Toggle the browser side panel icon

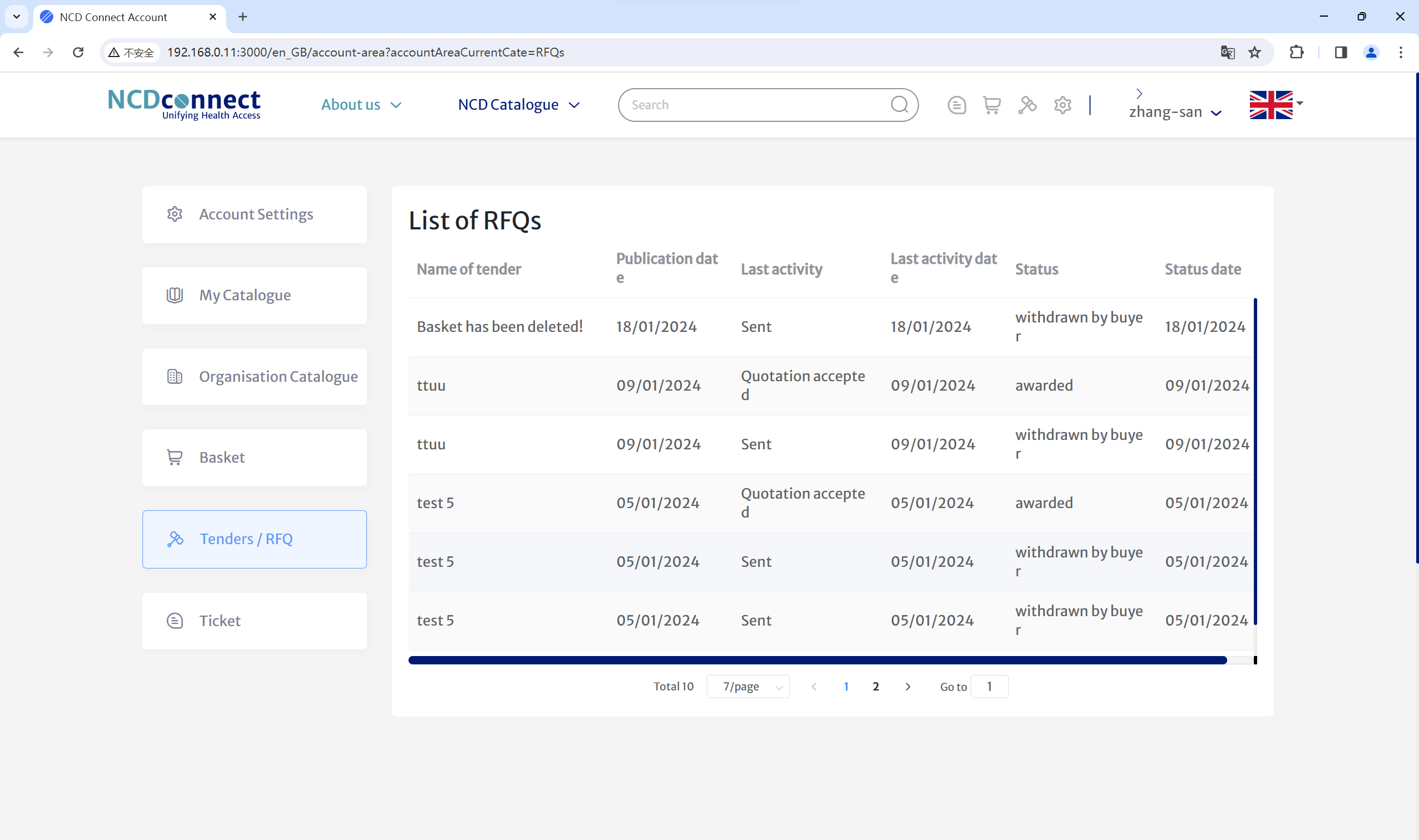[x=1340, y=52]
